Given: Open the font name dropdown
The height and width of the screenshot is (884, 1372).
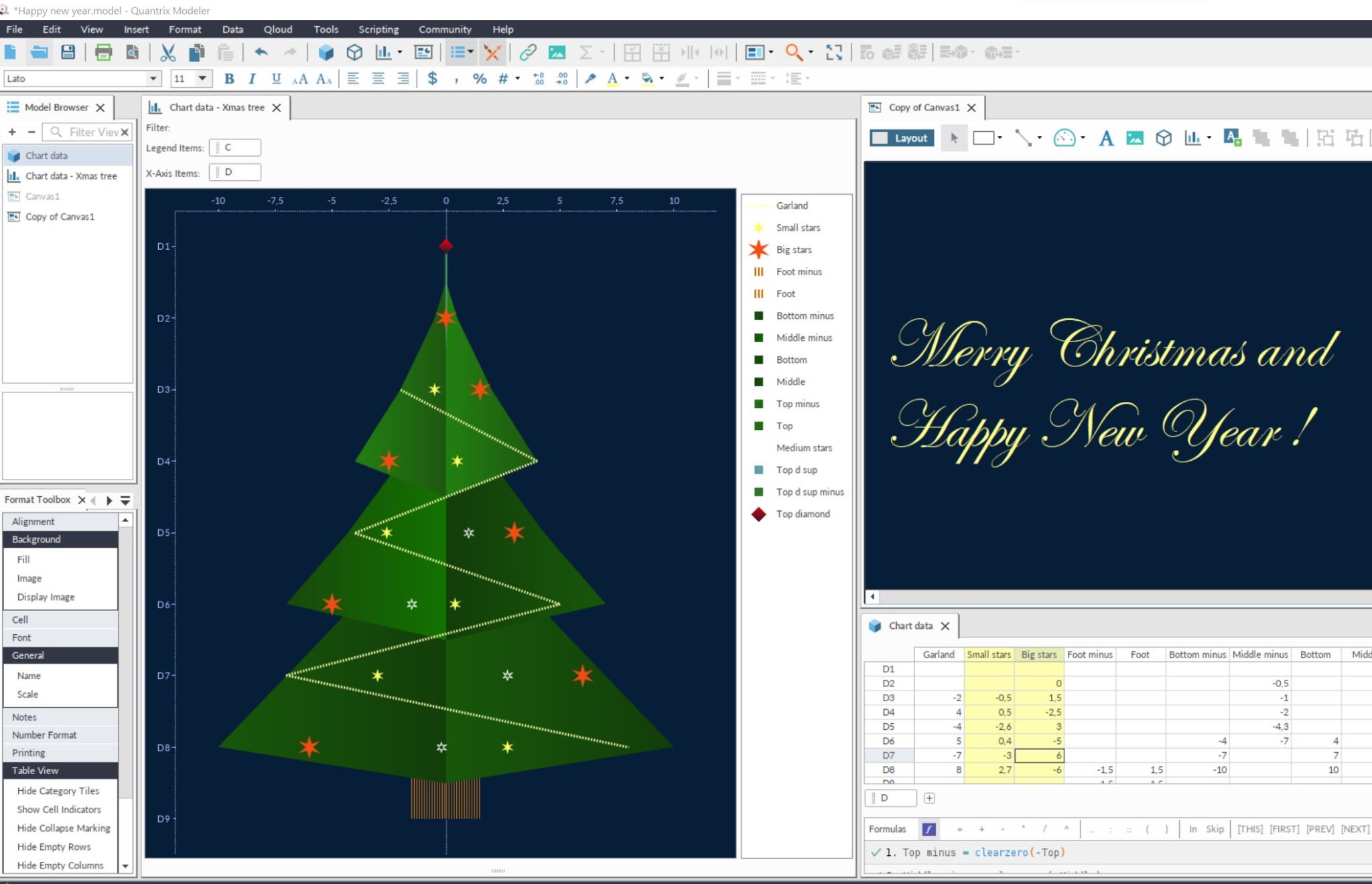Looking at the screenshot, I should [x=153, y=79].
